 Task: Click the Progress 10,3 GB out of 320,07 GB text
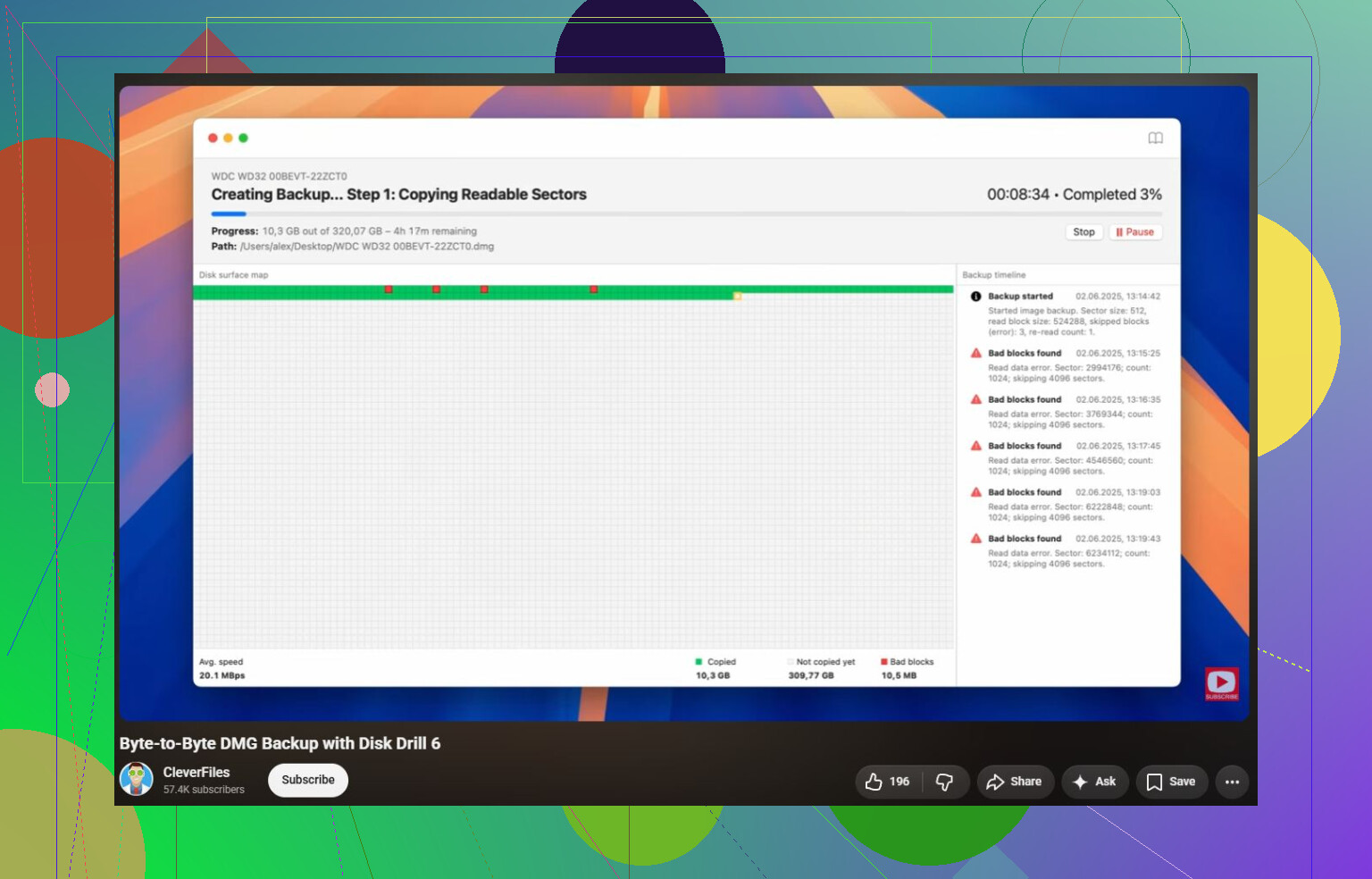(x=344, y=231)
